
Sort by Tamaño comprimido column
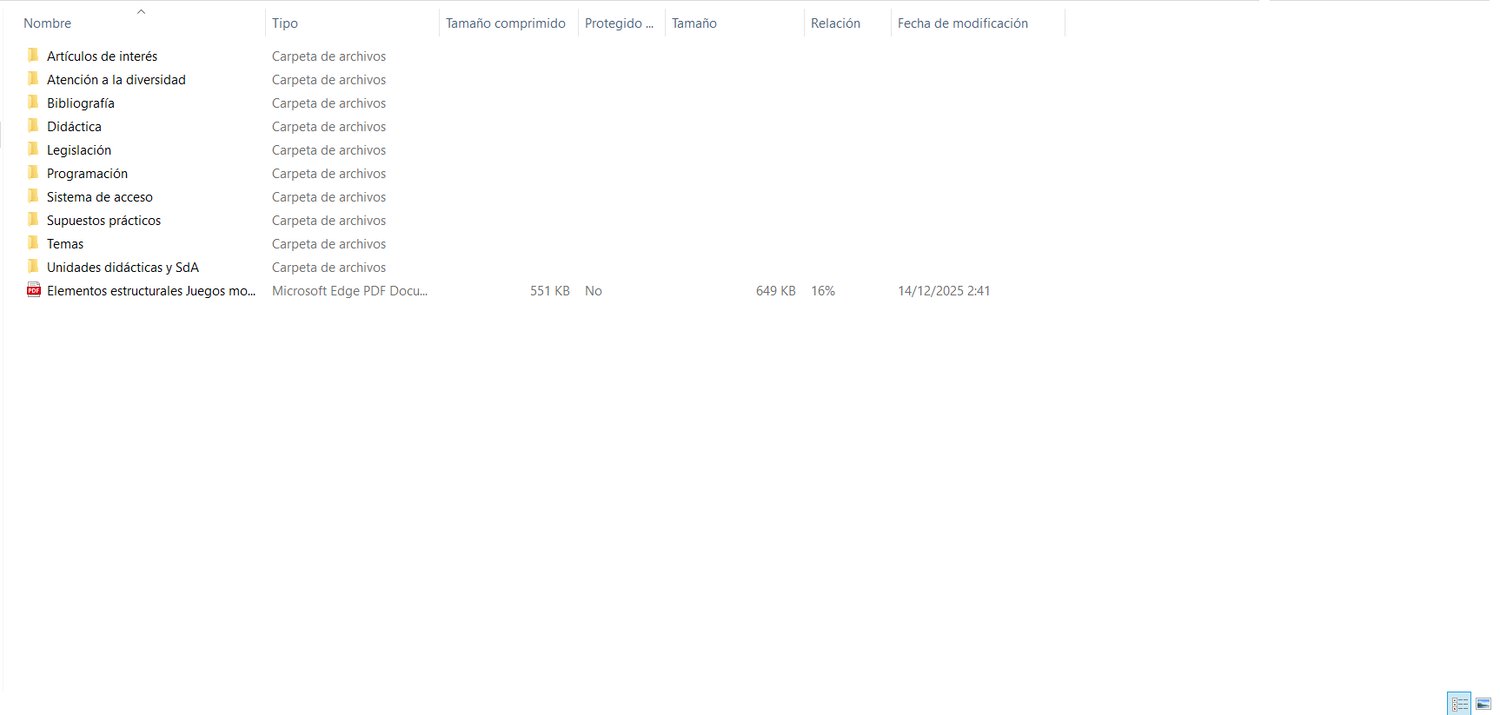(508, 23)
